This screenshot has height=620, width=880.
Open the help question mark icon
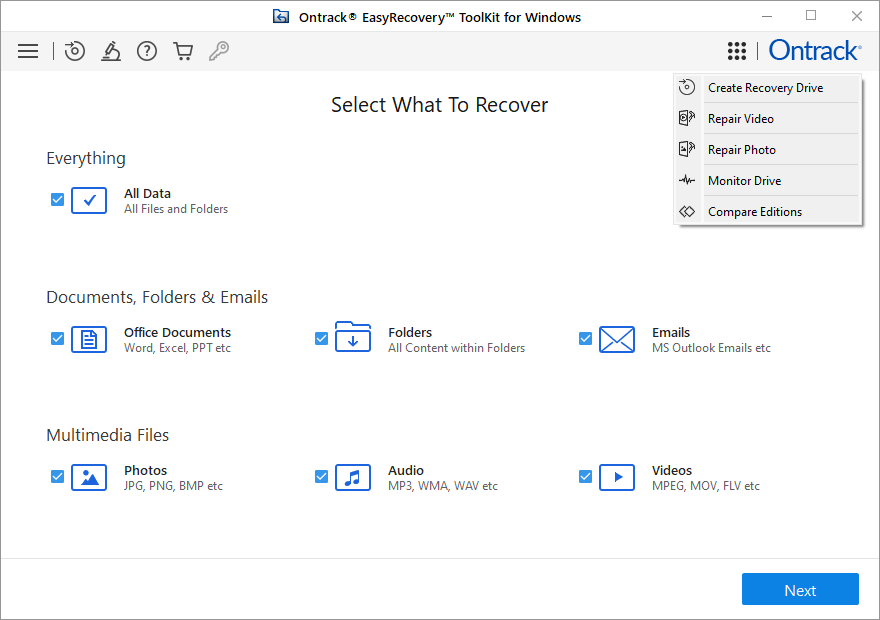(147, 51)
